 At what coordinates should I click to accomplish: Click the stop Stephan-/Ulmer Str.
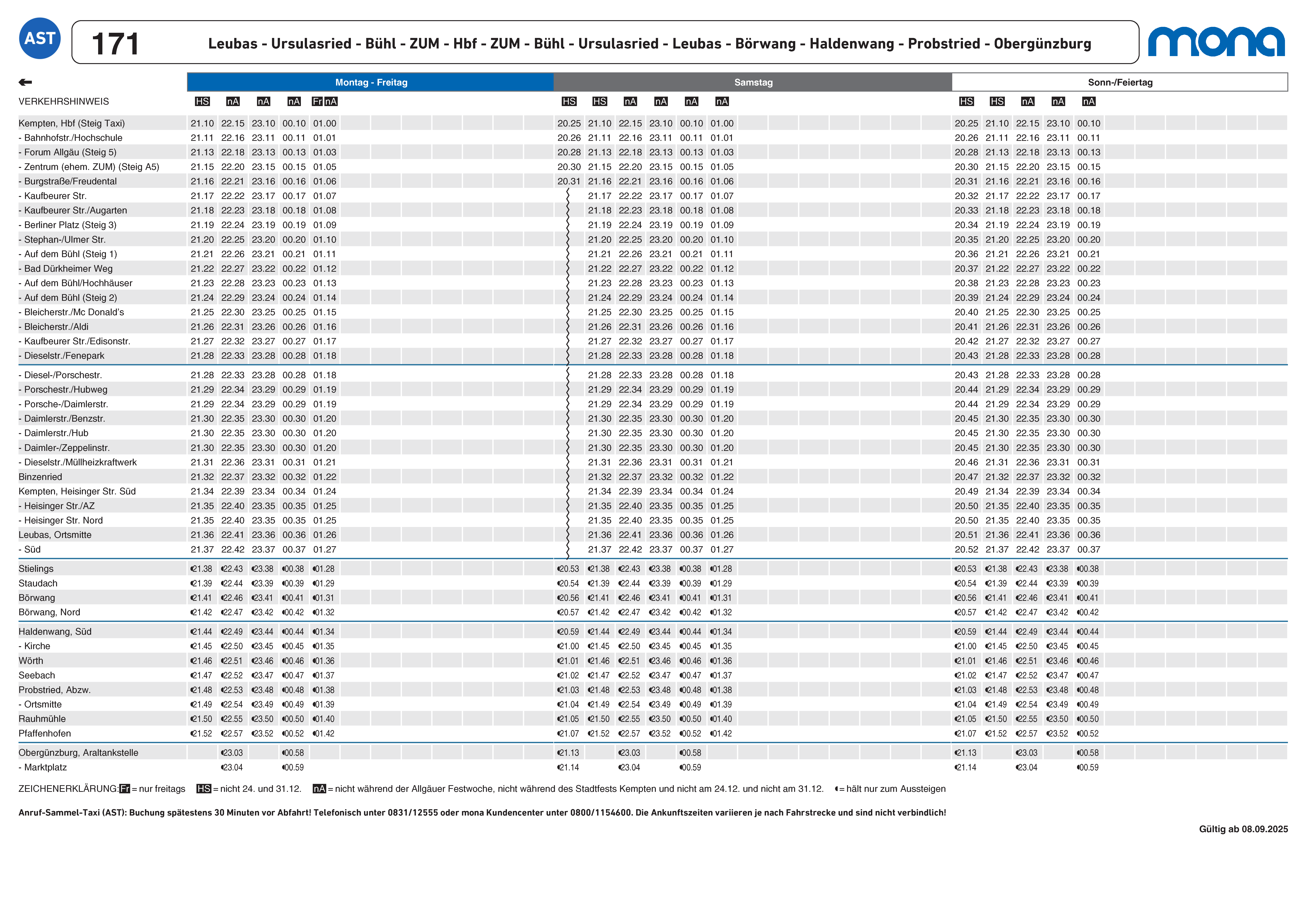(62, 240)
